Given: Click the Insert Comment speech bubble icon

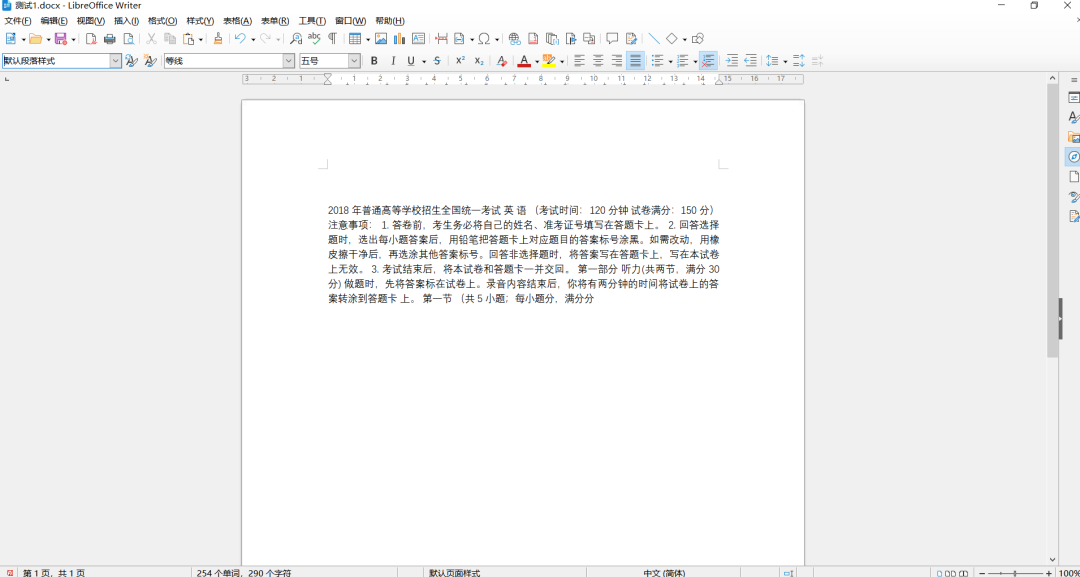Looking at the screenshot, I should 612,39.
